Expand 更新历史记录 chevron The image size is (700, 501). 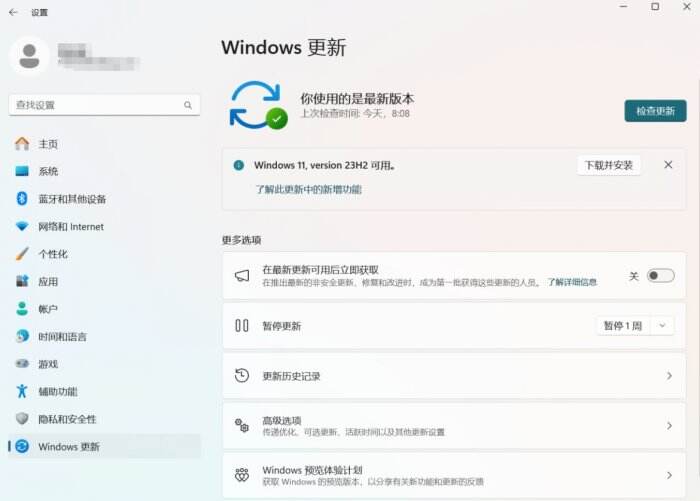pyautogui.click(x=669, y=376)
